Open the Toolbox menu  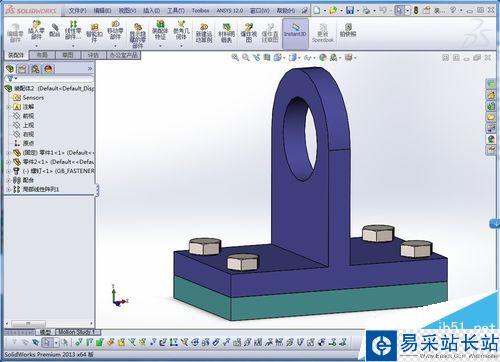200,11
